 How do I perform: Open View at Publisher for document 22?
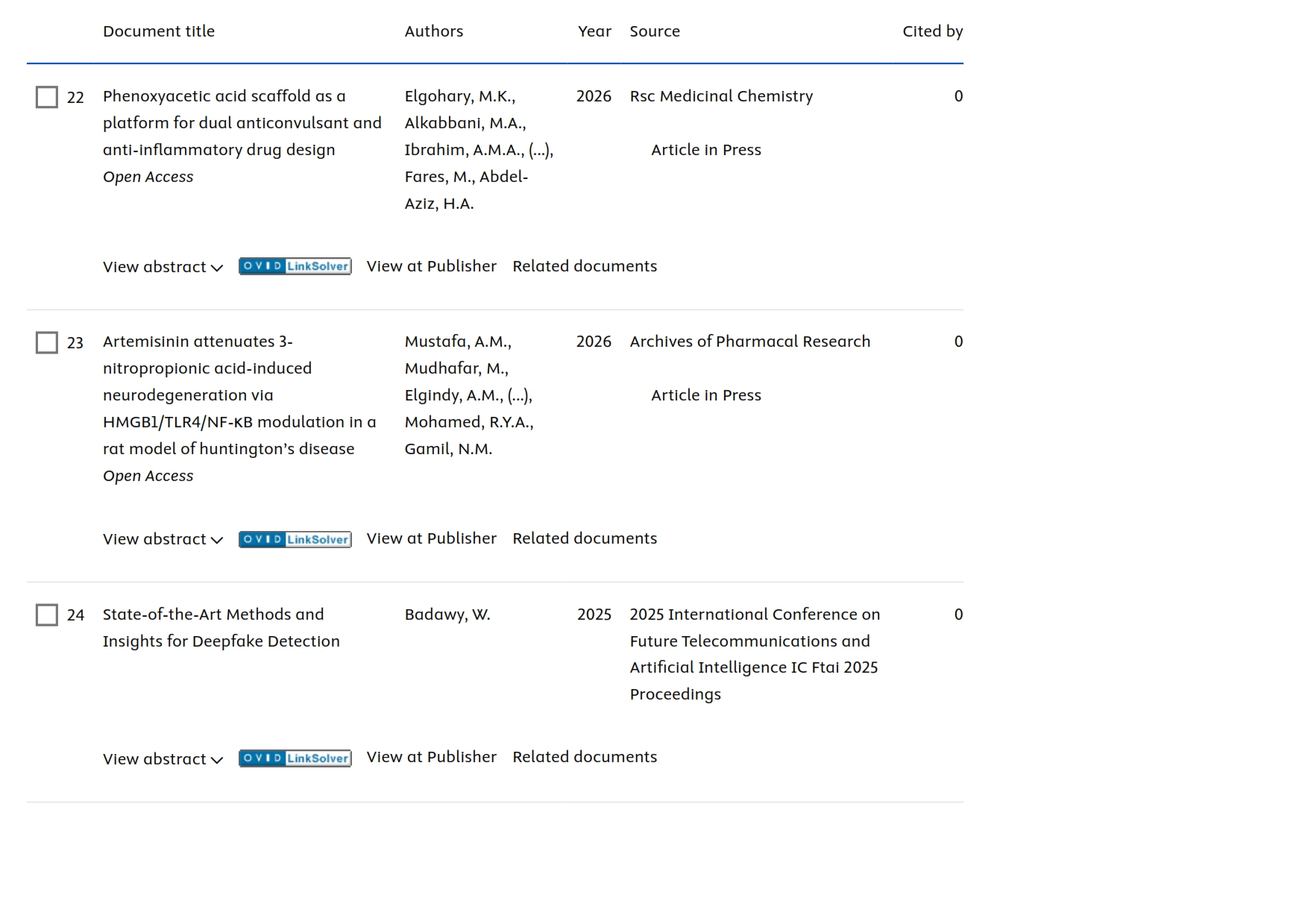(431, 266)
